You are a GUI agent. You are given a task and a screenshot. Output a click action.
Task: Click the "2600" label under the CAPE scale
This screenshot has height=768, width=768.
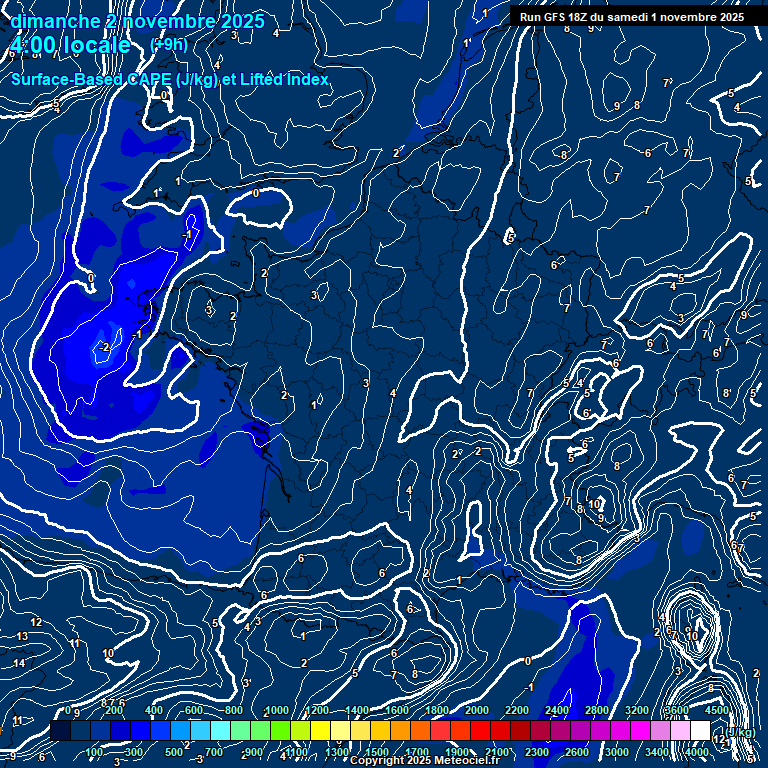tap(577, 752)
